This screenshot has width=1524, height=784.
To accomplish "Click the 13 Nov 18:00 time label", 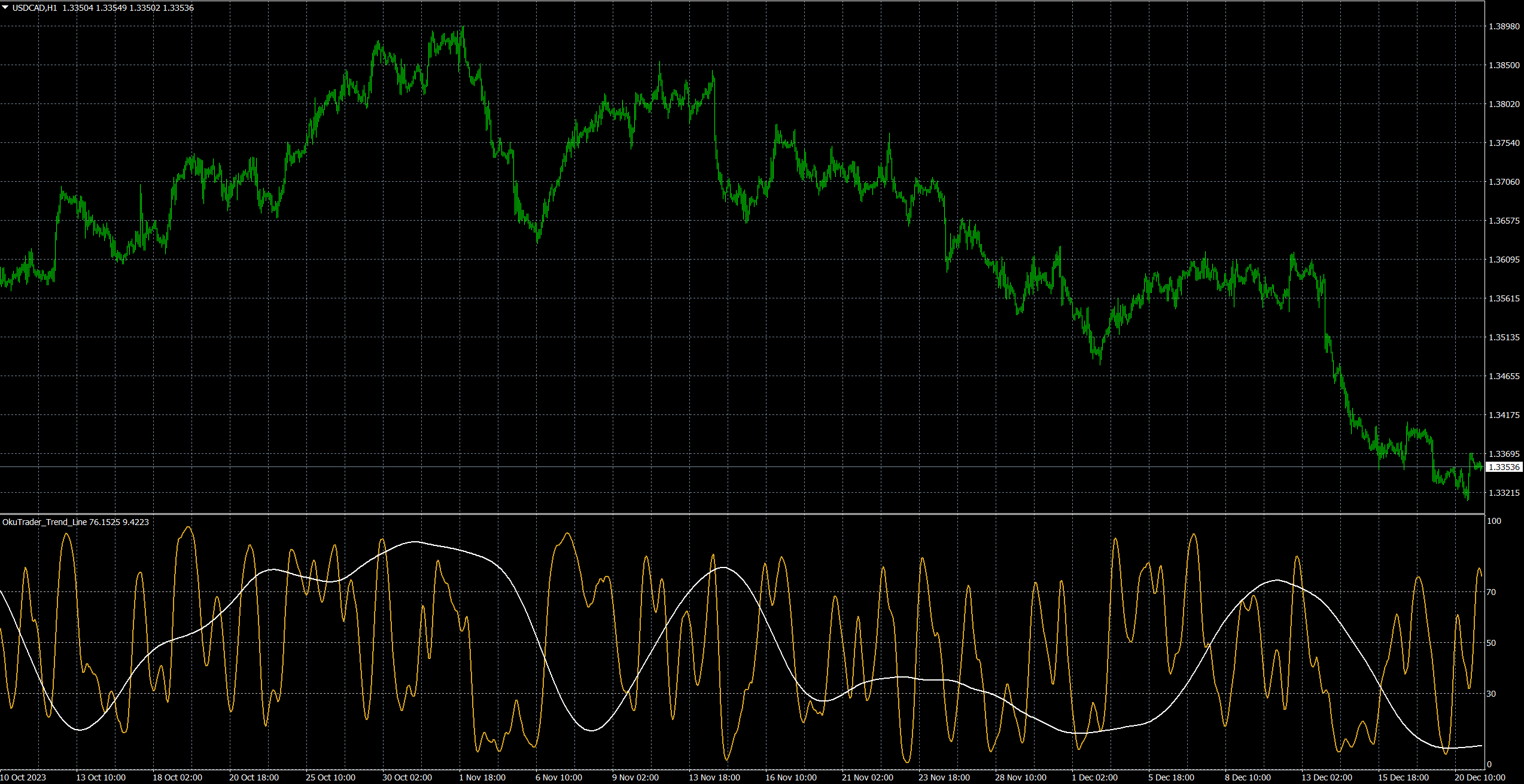I will point(714,777).
